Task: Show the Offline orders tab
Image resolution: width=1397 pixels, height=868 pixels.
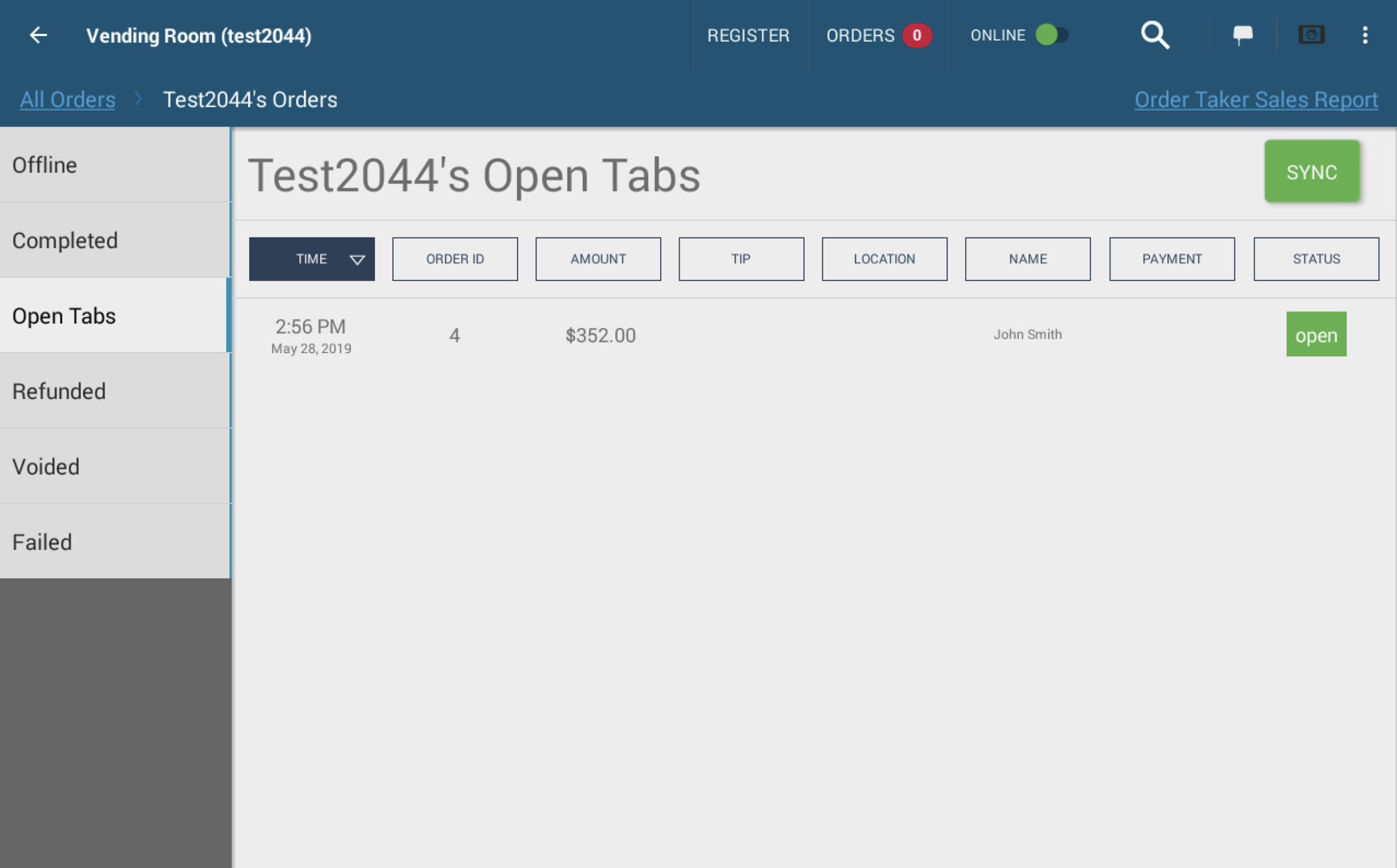Action: coord(115,165)
